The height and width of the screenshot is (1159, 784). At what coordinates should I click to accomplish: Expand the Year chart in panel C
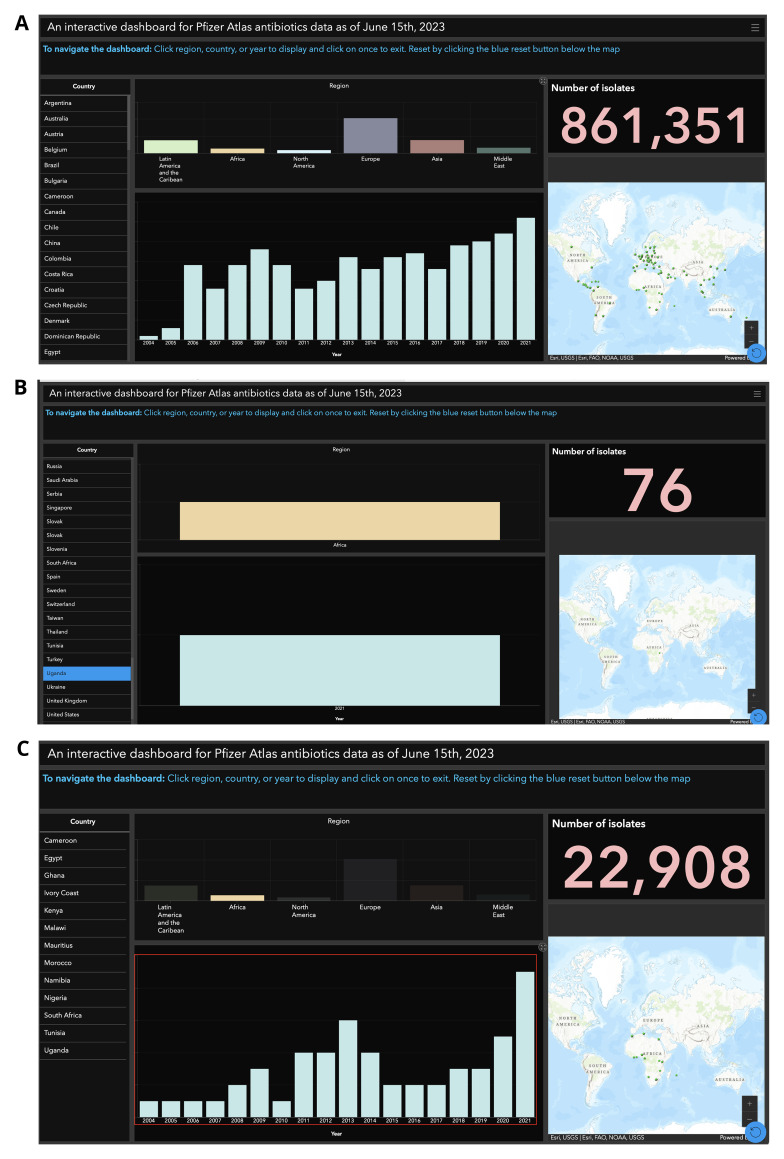[542, 946]
